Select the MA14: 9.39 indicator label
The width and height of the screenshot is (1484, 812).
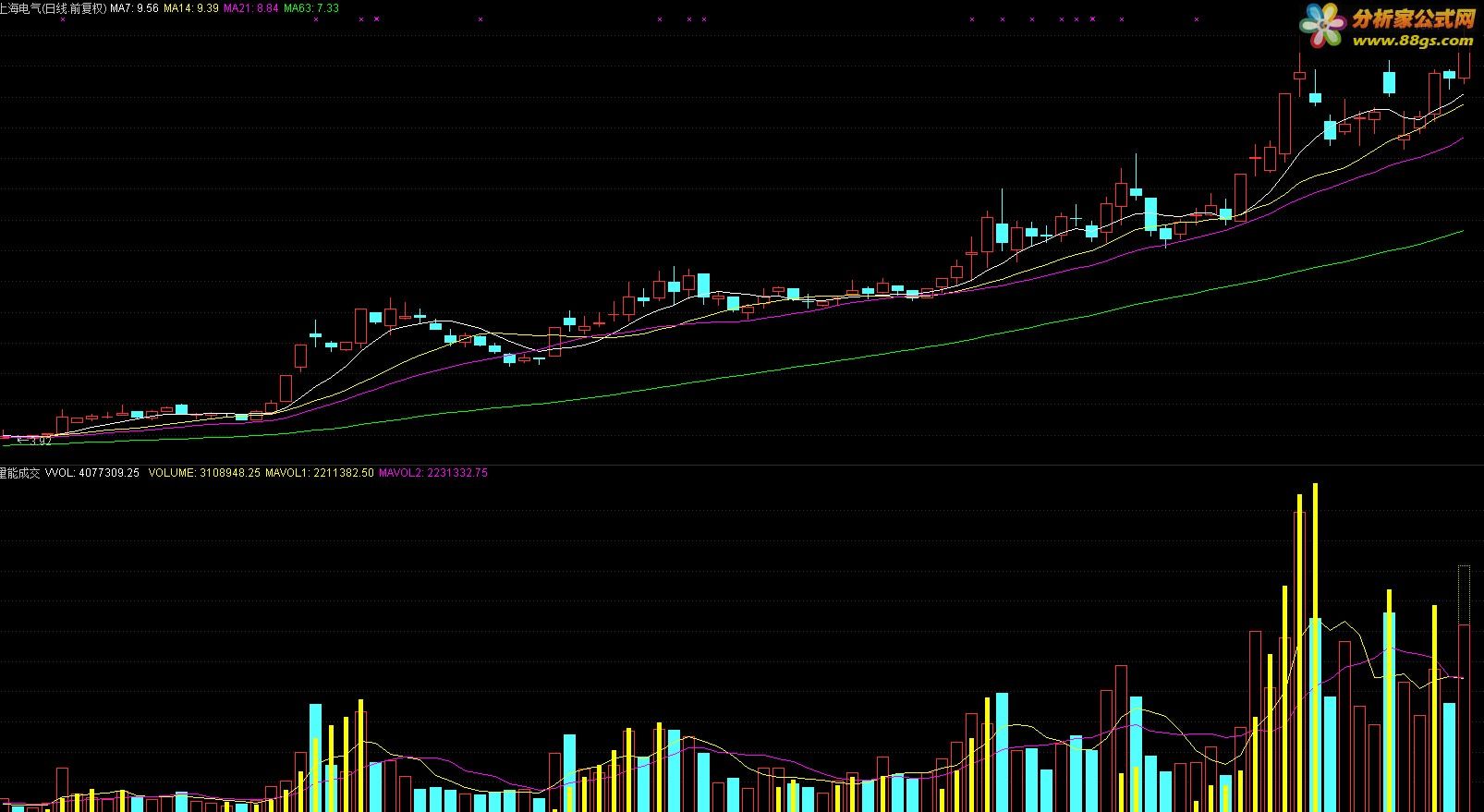point(192,8)
